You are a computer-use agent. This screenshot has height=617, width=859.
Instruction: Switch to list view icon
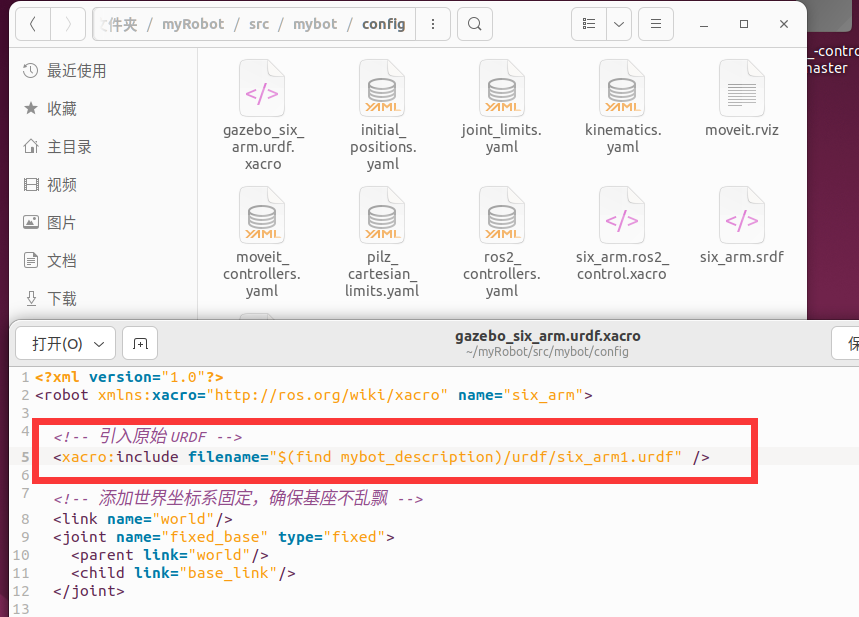[x=589, y=24]
